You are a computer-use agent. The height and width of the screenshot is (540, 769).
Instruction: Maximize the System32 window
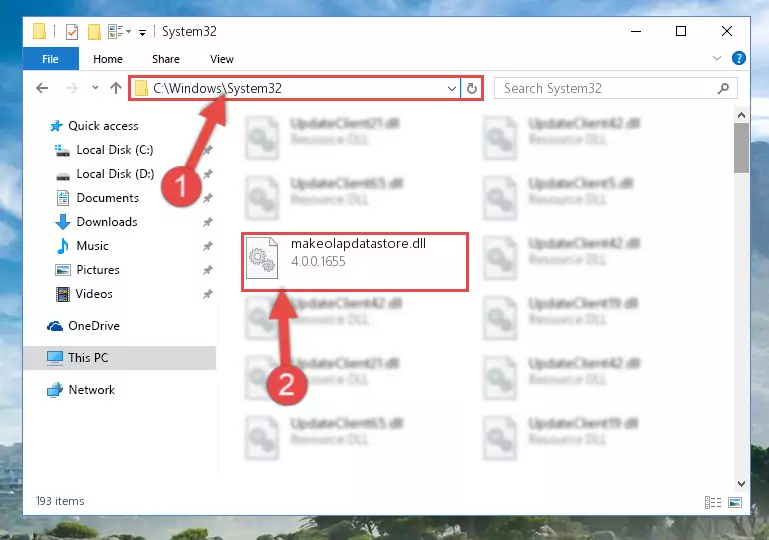(x=681, y=31)
